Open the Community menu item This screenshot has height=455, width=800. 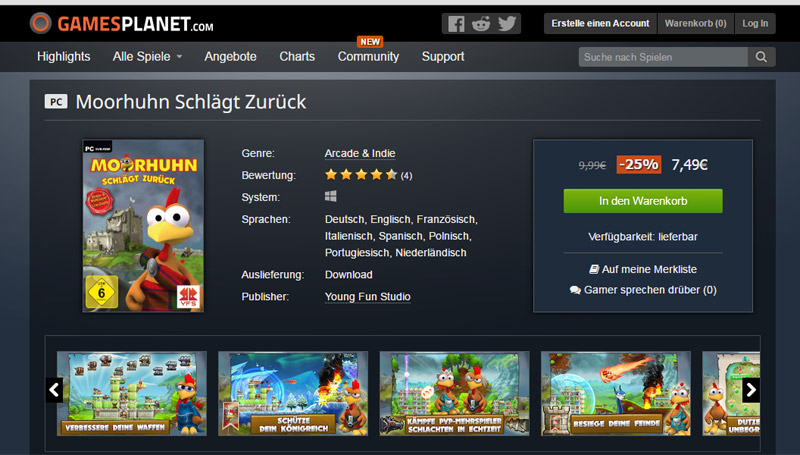(368, 57)
